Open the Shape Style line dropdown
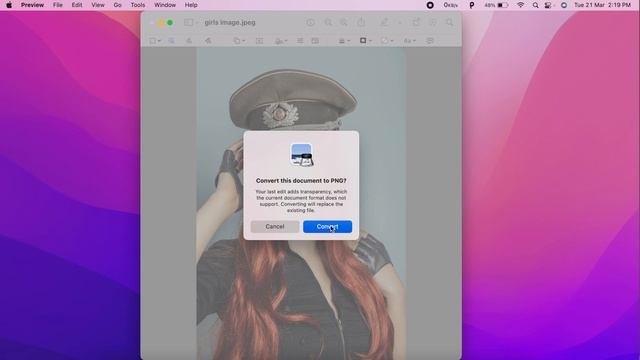 pos(344,41)
